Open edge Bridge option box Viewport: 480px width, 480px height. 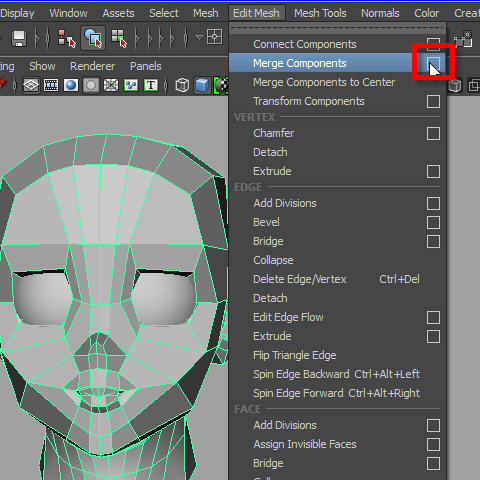[x=433, y=241]
